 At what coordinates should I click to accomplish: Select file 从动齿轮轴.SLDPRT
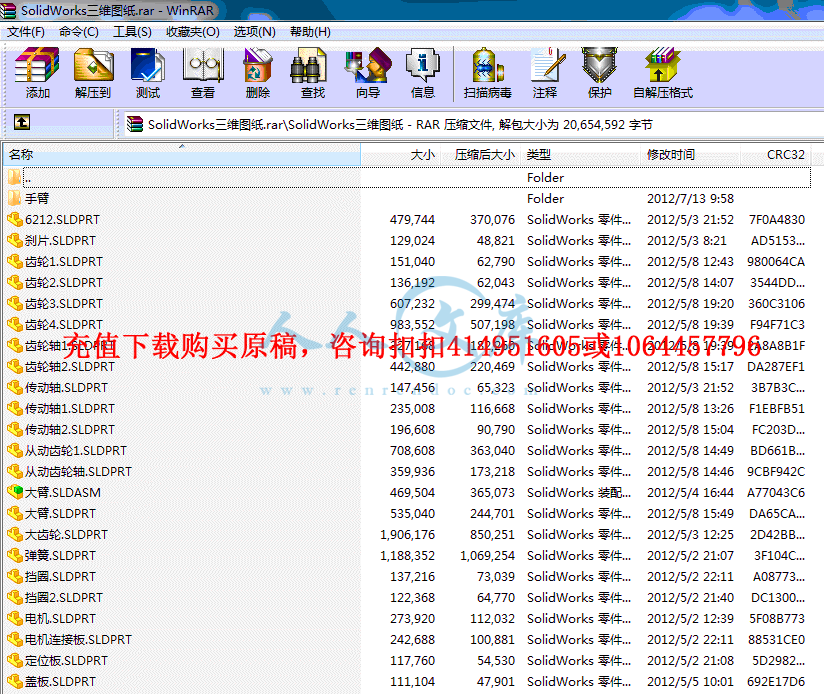[x=78, y=472]
